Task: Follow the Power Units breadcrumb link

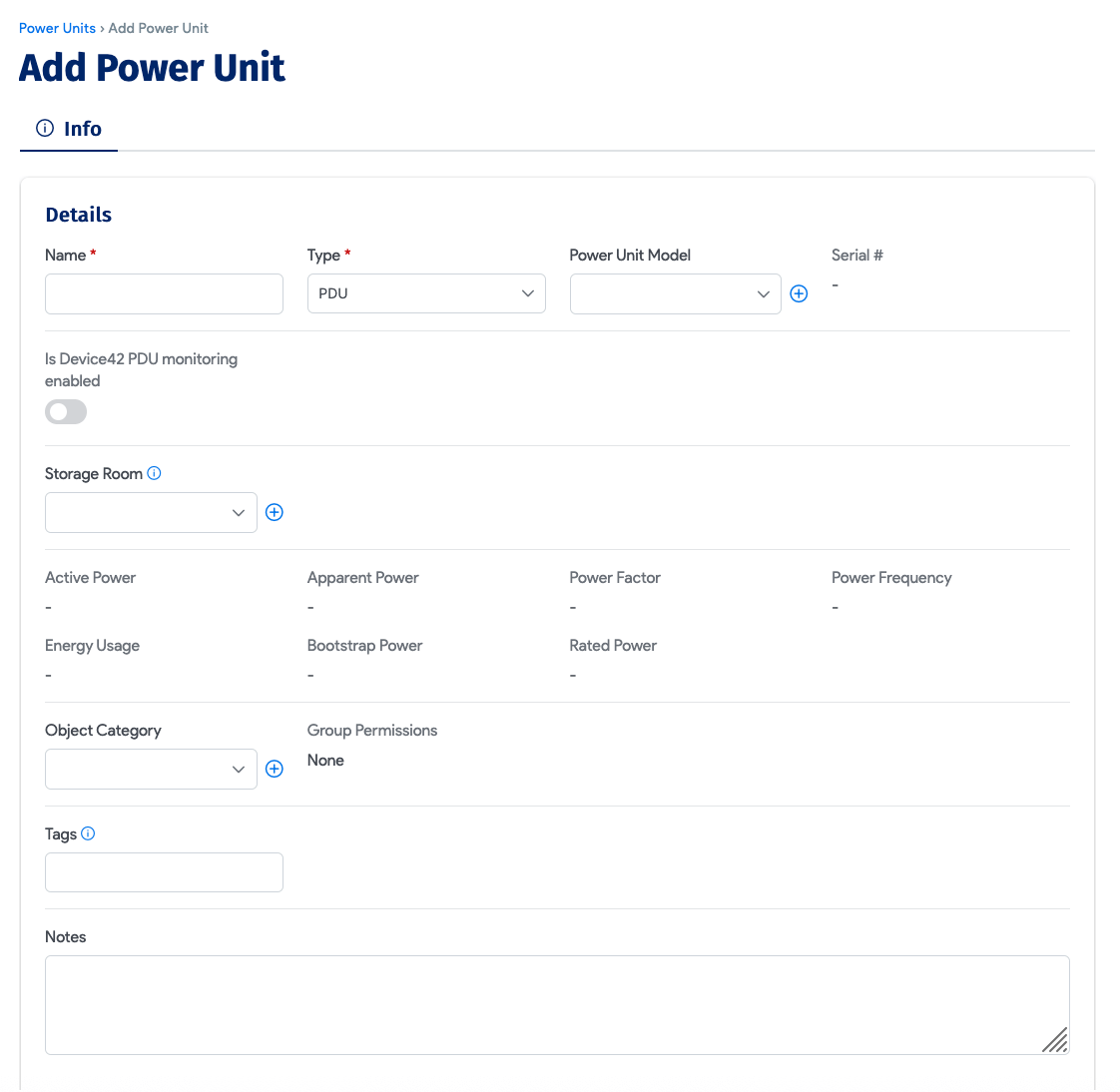Action: tap(57, 28)
